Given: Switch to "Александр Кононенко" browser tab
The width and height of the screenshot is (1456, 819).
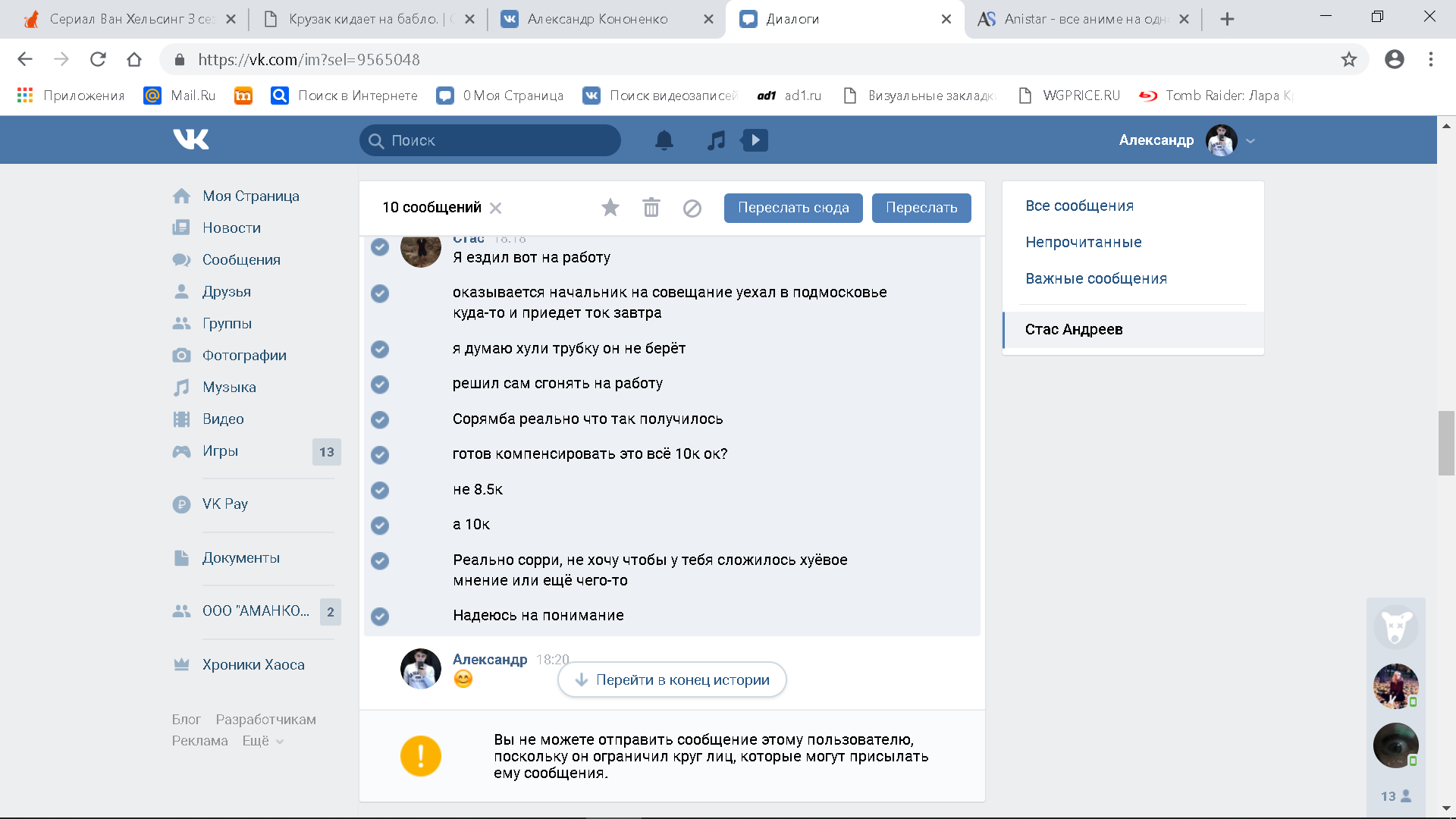Looking at the screenshot, I should [x=597, y=19].
